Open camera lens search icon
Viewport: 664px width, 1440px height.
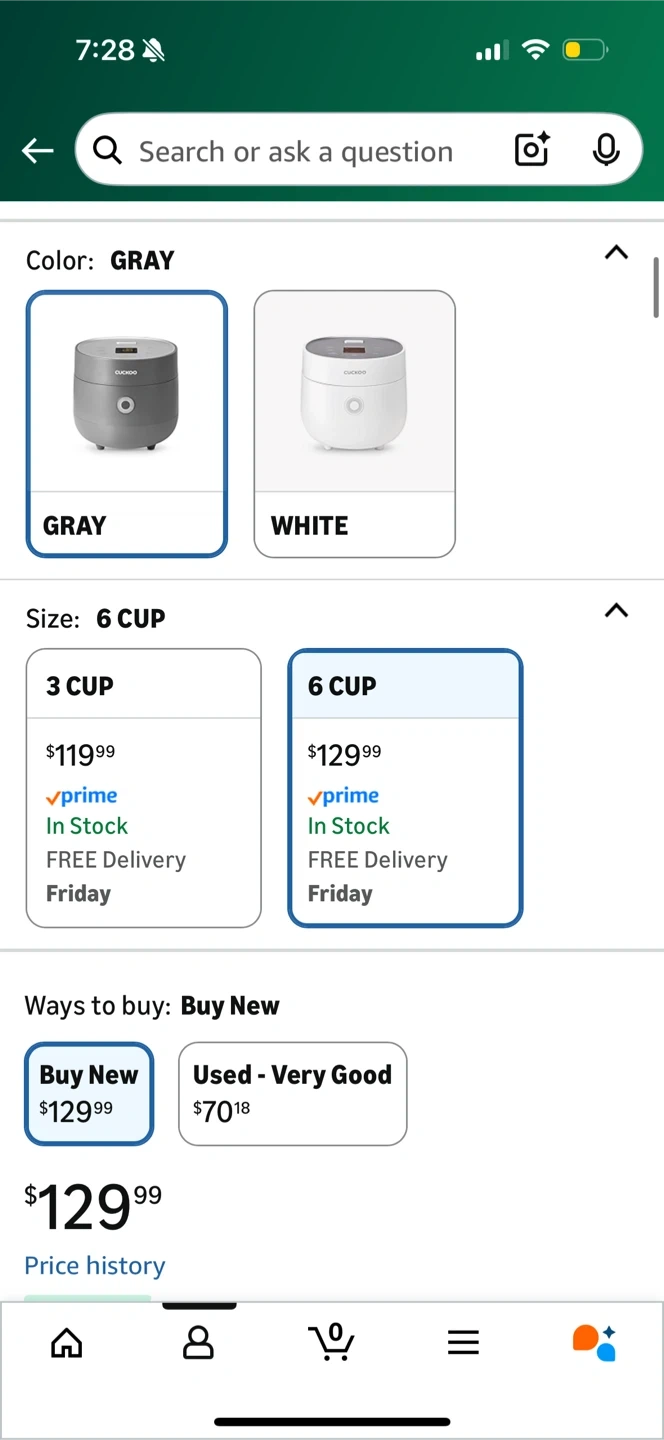pyautogui.click(x=532, y=151)
